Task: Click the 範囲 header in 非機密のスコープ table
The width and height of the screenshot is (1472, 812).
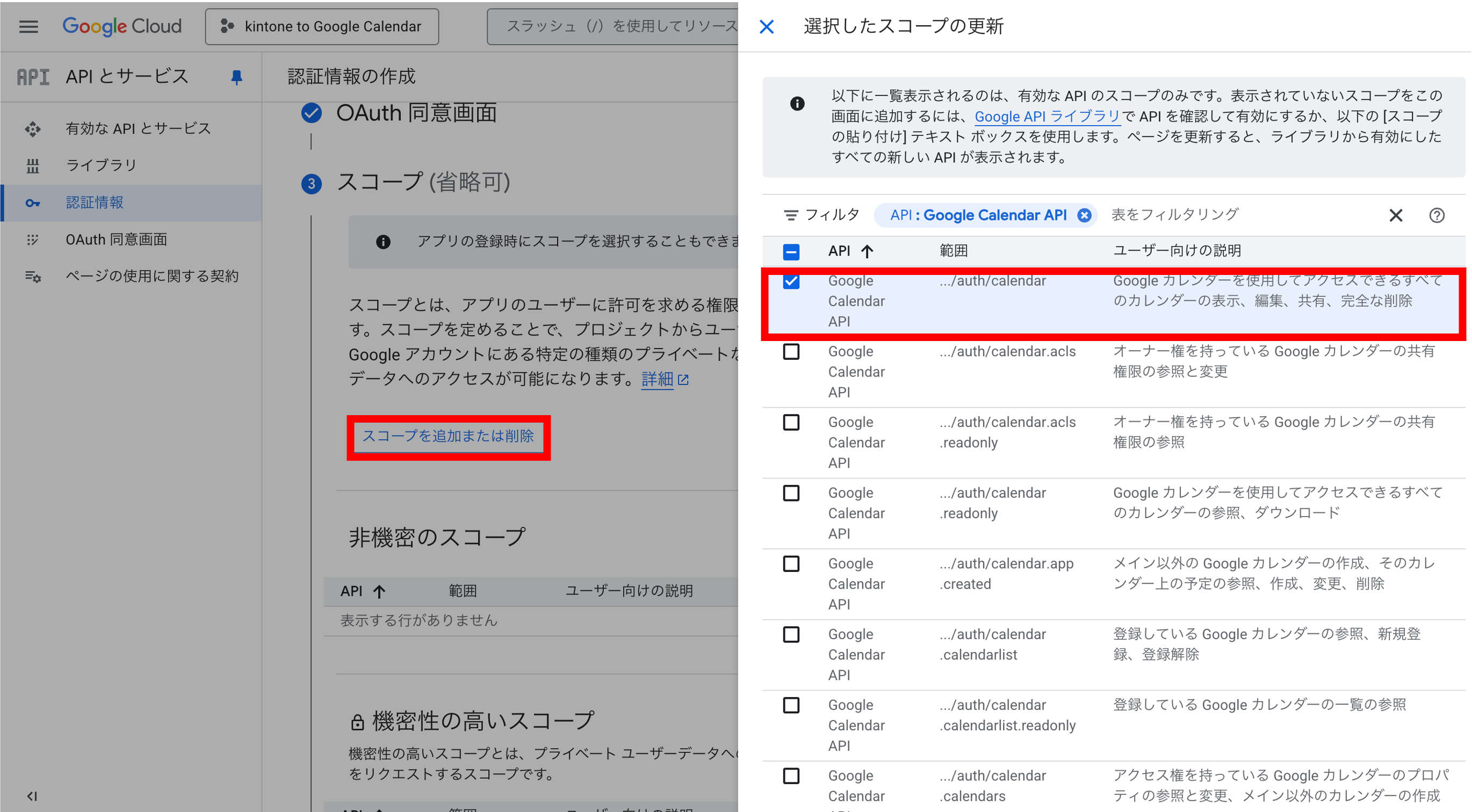Action: (463, 591)
